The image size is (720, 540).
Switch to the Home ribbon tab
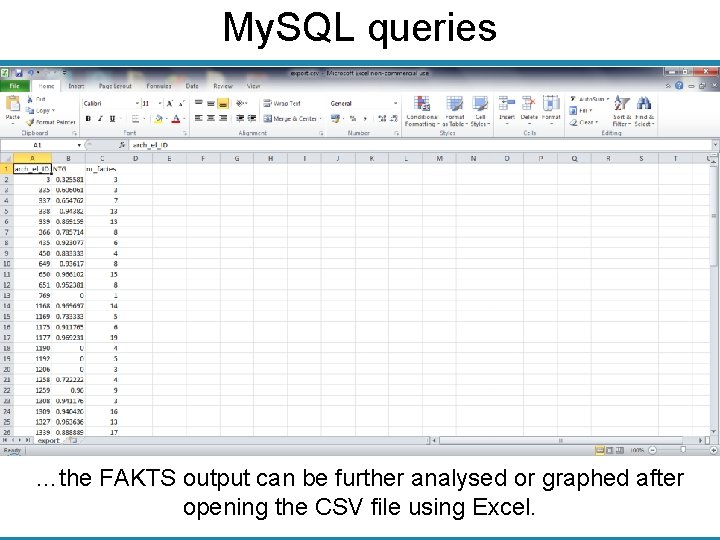point(46,86)
